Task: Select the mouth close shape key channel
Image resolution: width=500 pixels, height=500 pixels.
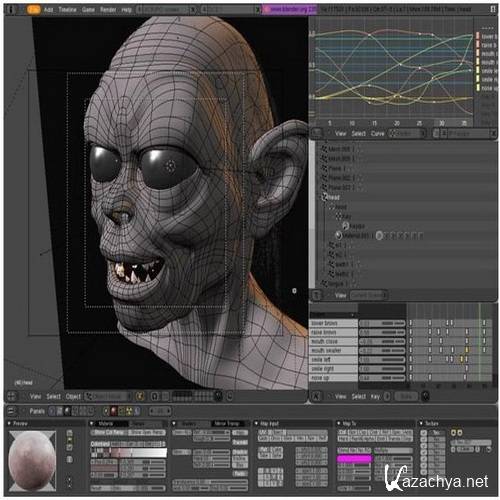Action: pos(334,341)
